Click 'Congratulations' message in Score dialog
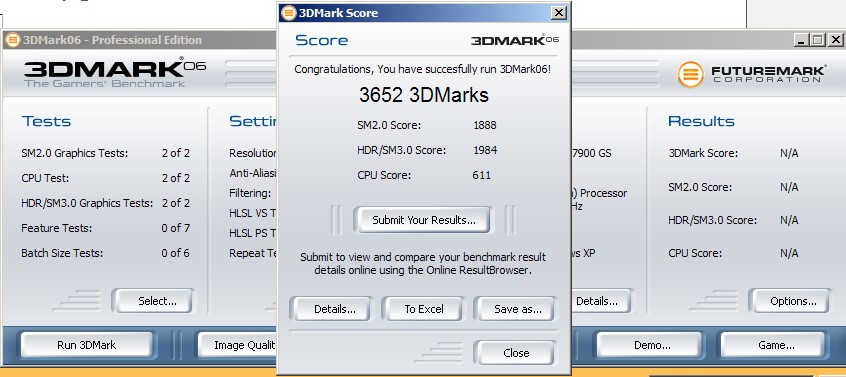Screen dimensions: 846x377 tap(422, 70)
